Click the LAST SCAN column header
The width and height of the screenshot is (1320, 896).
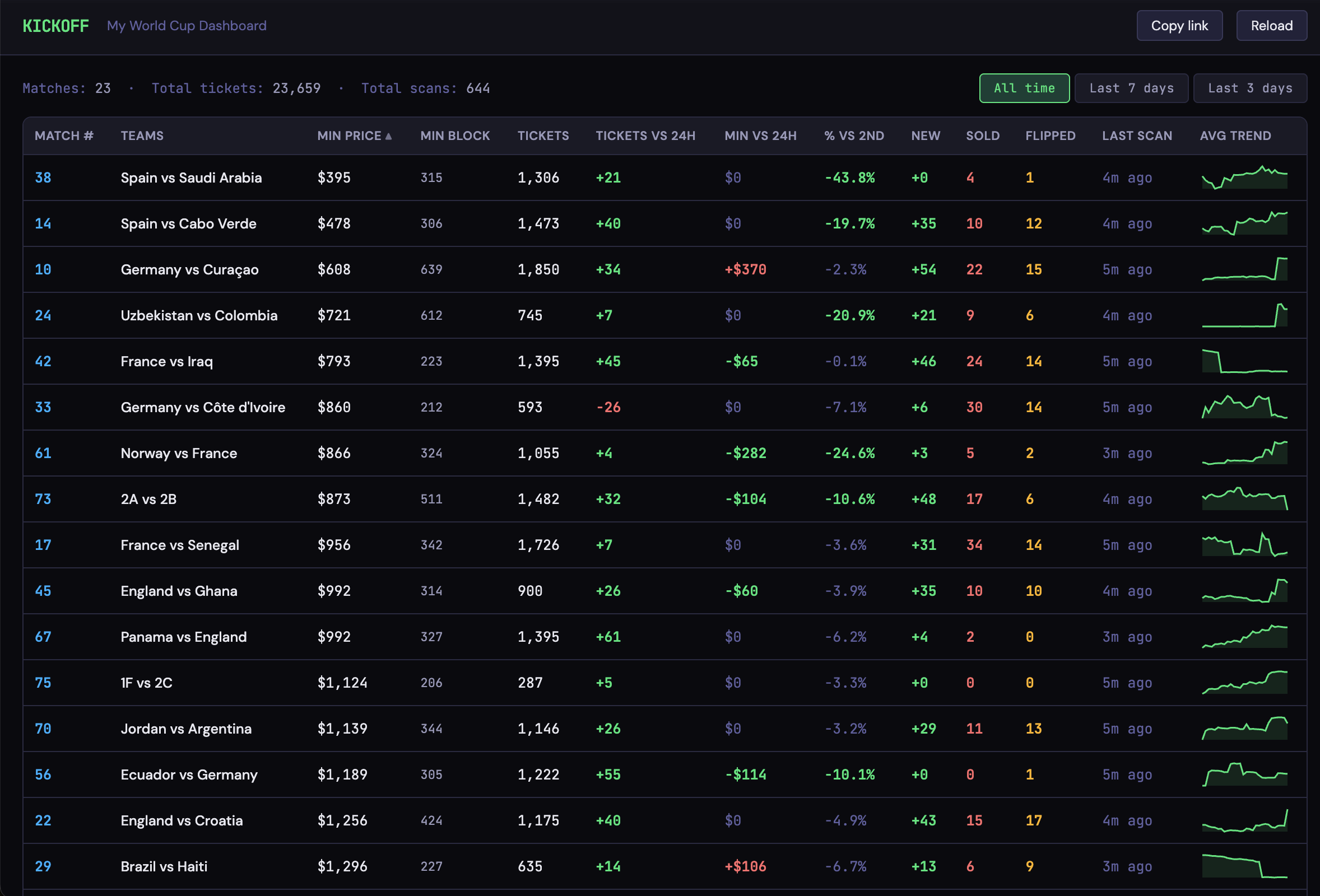point(1137,136)
